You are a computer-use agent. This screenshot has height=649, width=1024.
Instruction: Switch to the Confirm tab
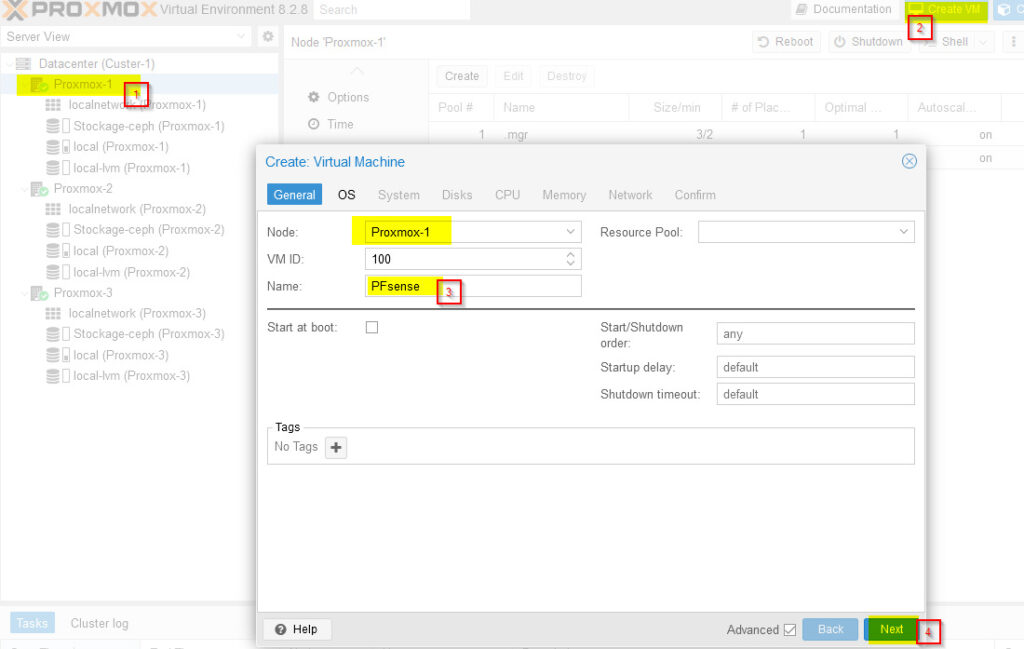695,195
